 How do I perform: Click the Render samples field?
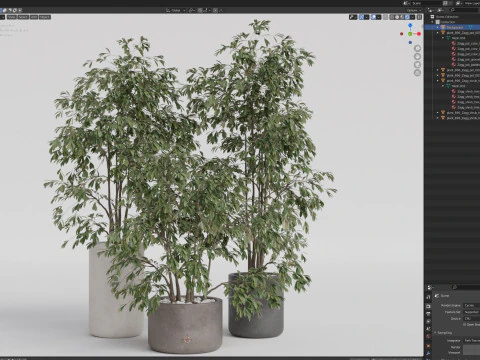tap(471, 347)
